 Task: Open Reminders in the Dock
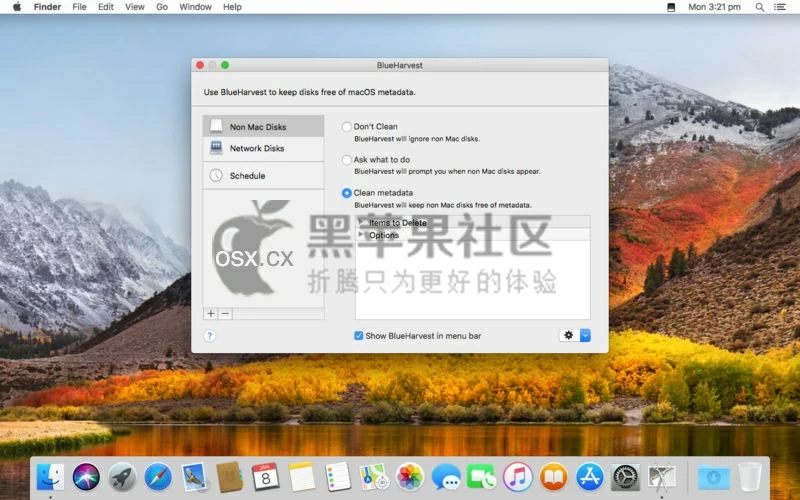[338, 477]
